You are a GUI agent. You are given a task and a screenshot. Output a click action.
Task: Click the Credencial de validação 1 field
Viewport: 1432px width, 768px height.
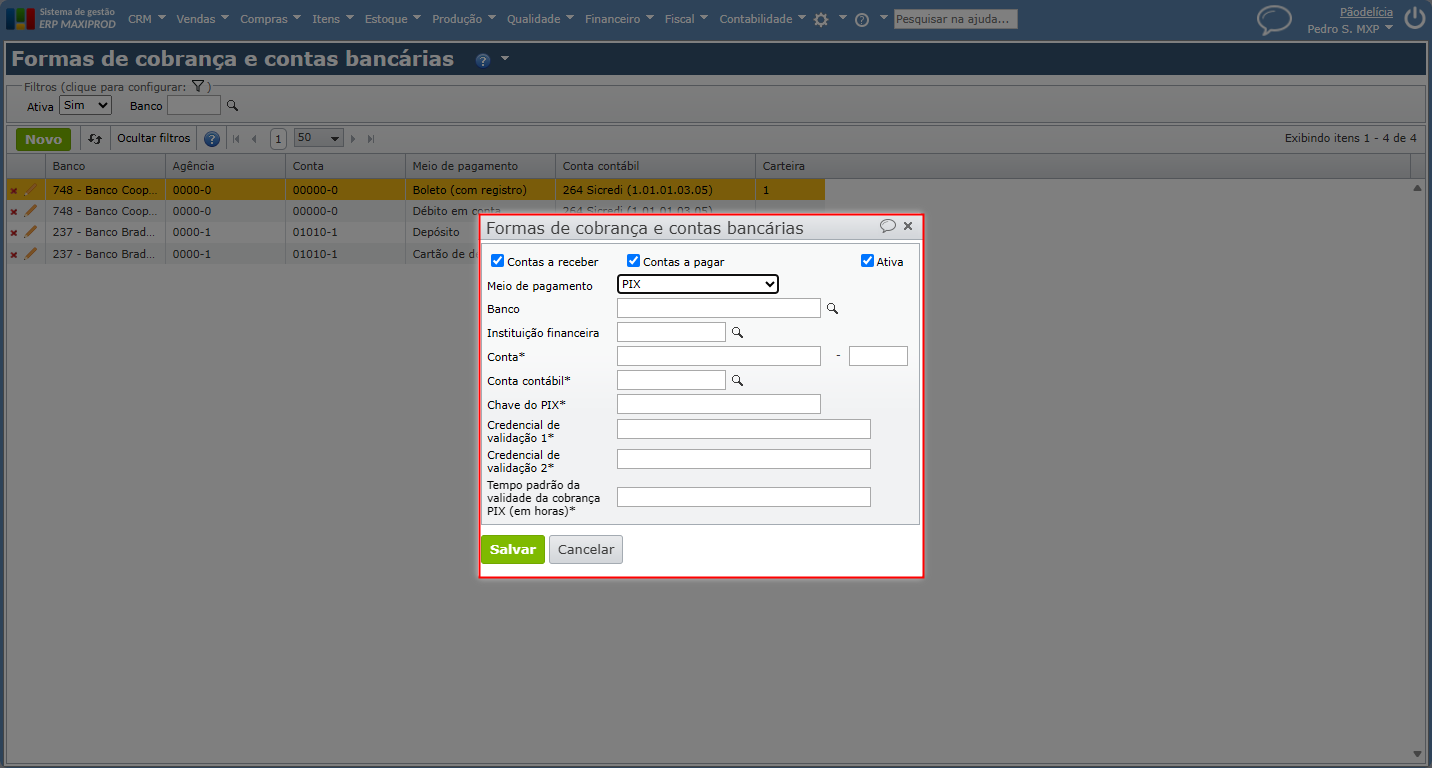tap(744, 429)
